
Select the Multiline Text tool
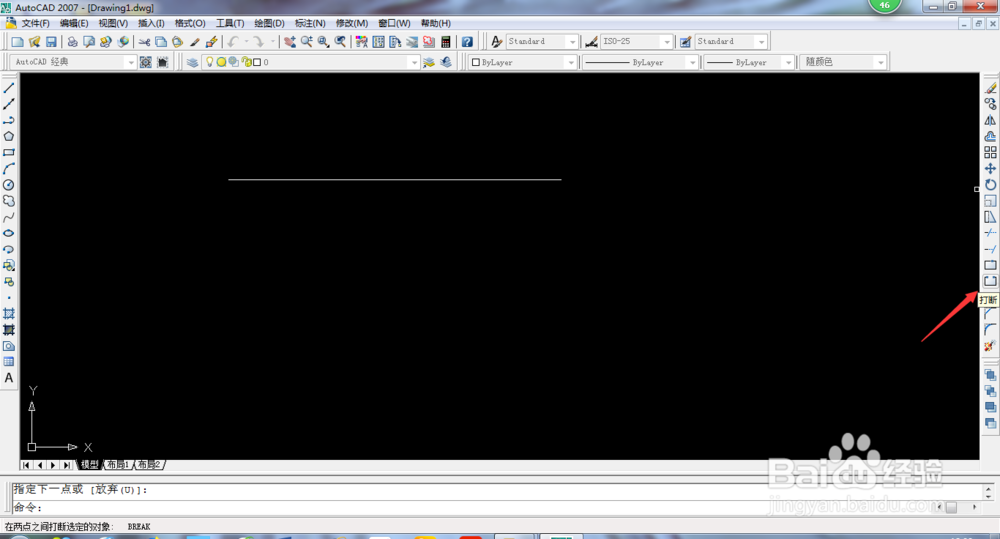(9, 378)
